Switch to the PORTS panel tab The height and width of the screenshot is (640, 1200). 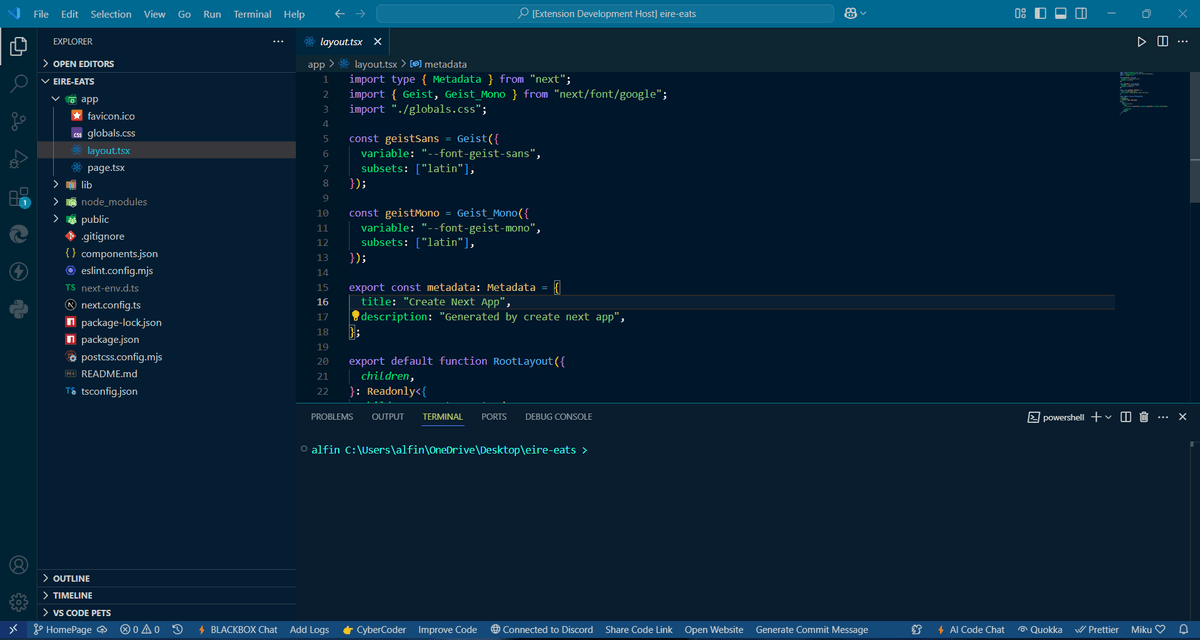coord(494,417)
